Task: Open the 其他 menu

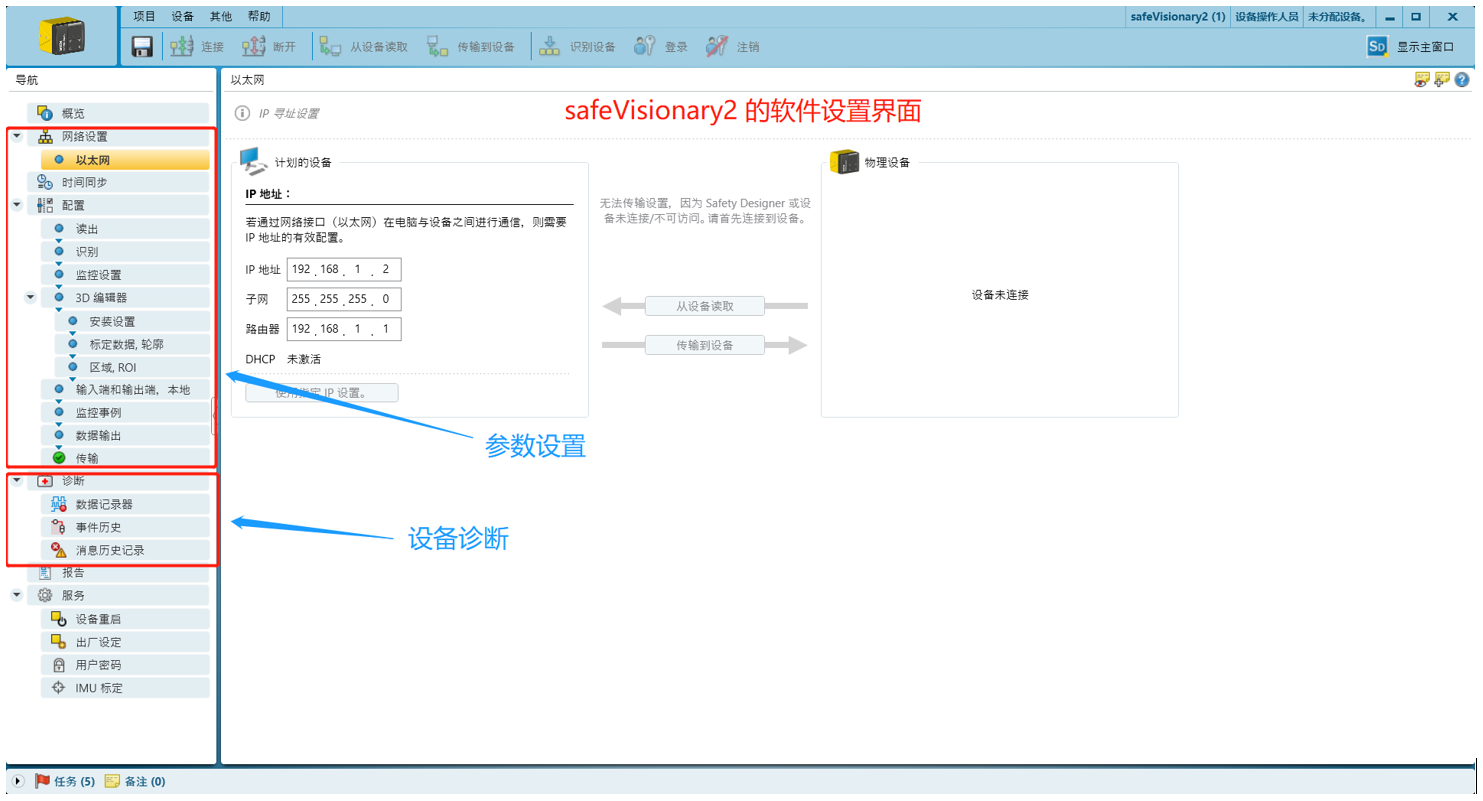Action: coord(221,16)
